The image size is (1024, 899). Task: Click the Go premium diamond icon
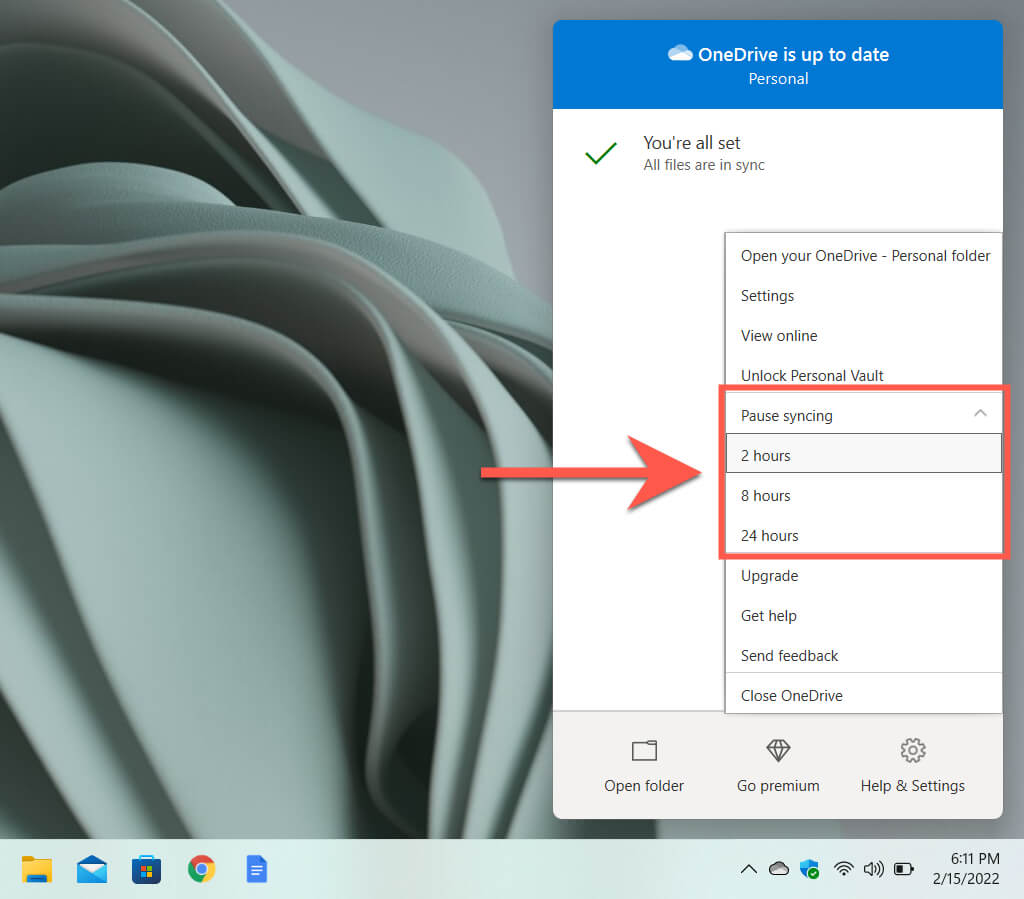(778, 751)
